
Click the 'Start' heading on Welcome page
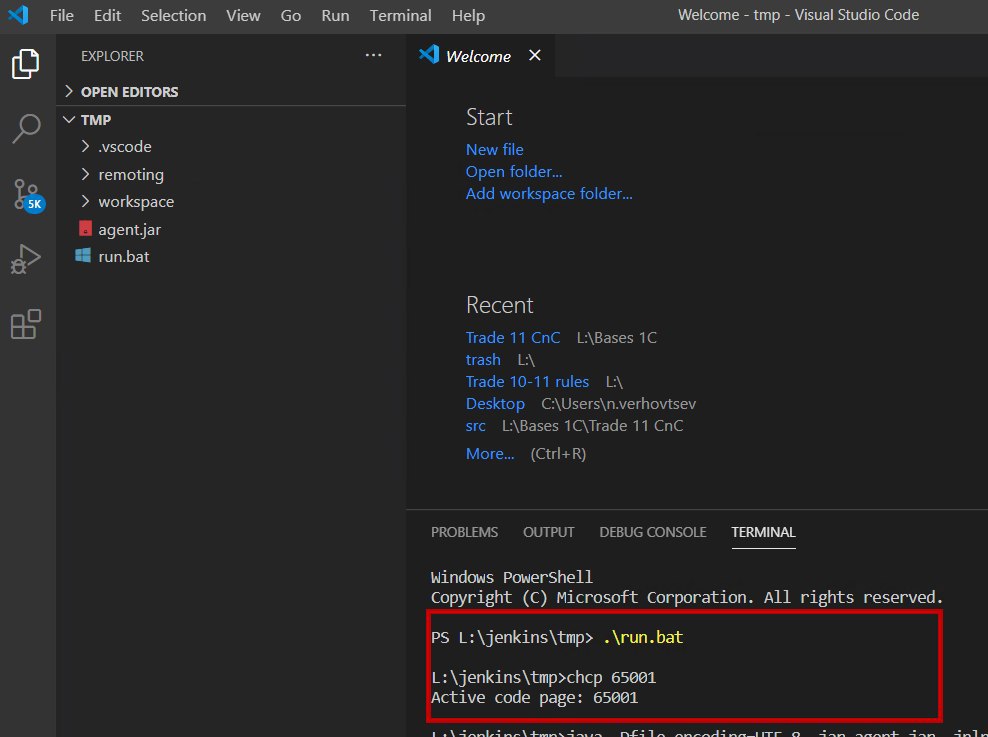489,117
